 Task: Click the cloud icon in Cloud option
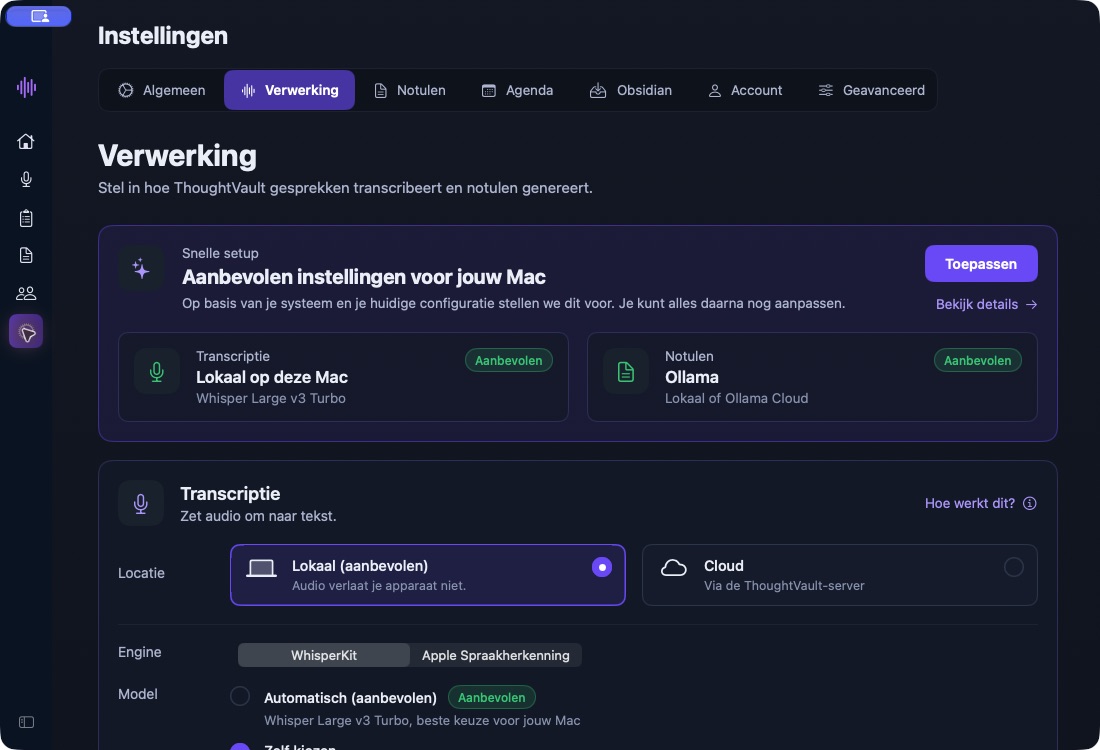[673, 568]
